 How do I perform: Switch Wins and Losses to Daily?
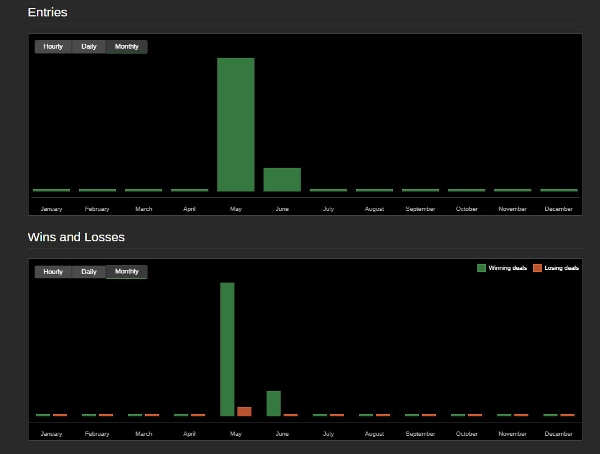pyautogui.click(x=89, y=272)
